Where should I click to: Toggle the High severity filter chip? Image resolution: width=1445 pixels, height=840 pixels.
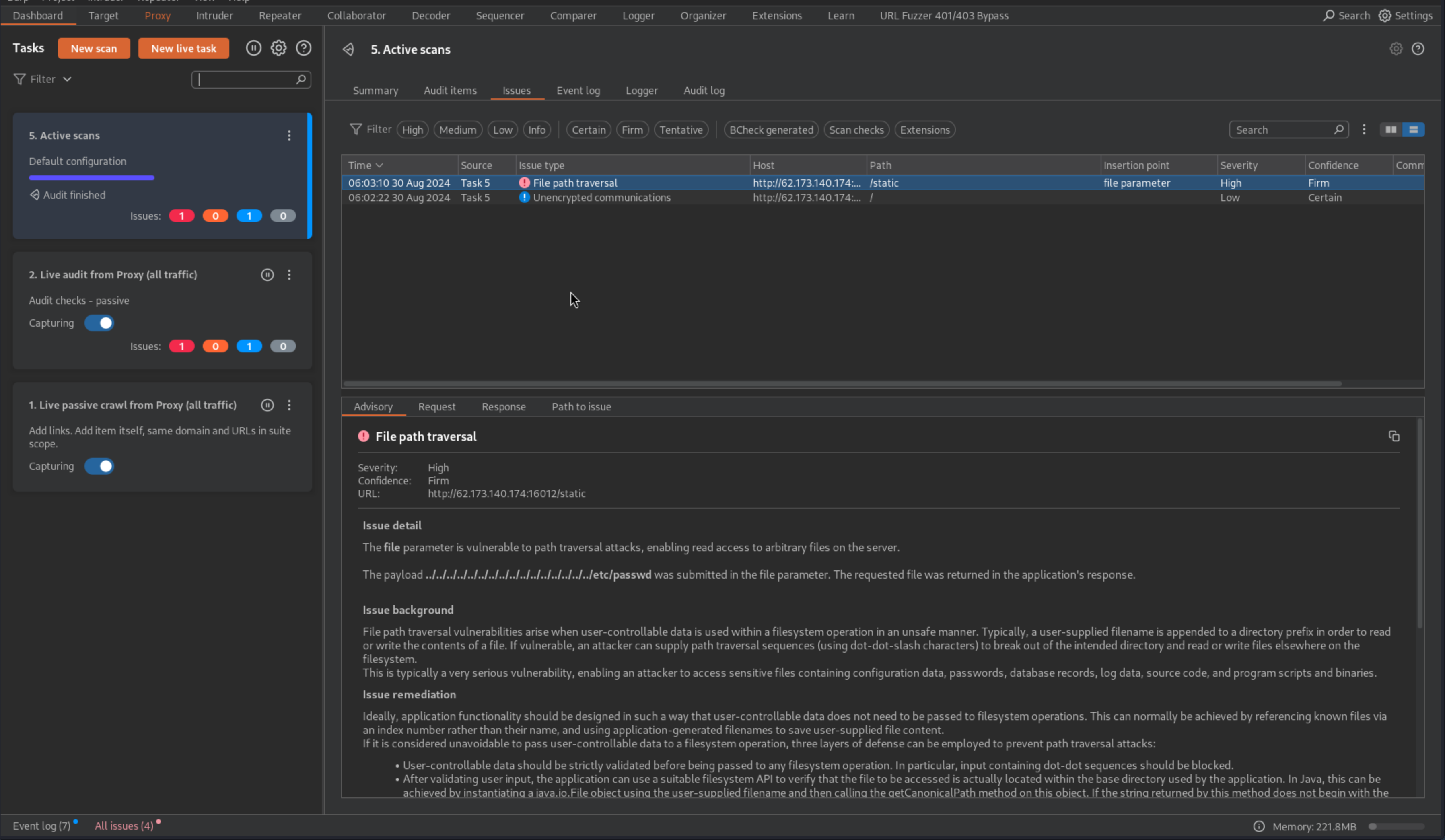click(412, 130)
